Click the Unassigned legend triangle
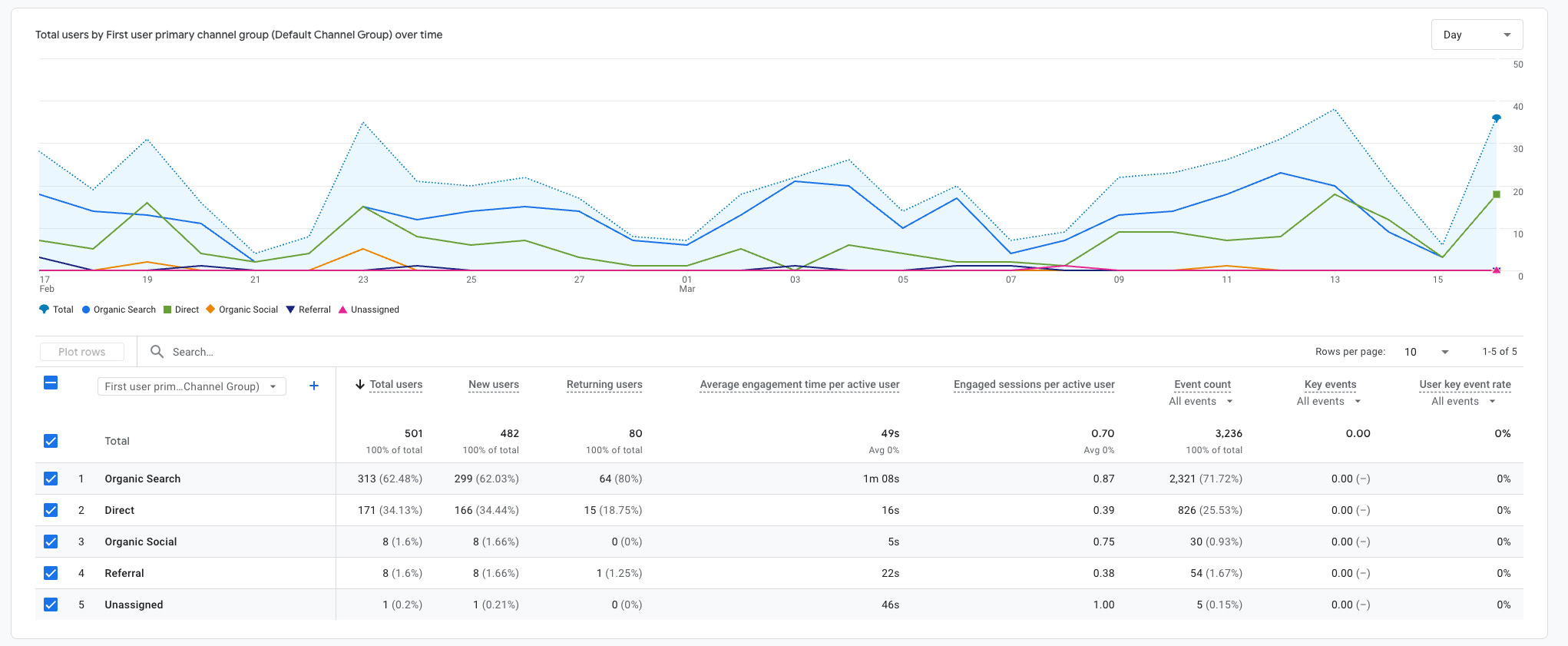Screen dimensions: 1568x646 342,310
